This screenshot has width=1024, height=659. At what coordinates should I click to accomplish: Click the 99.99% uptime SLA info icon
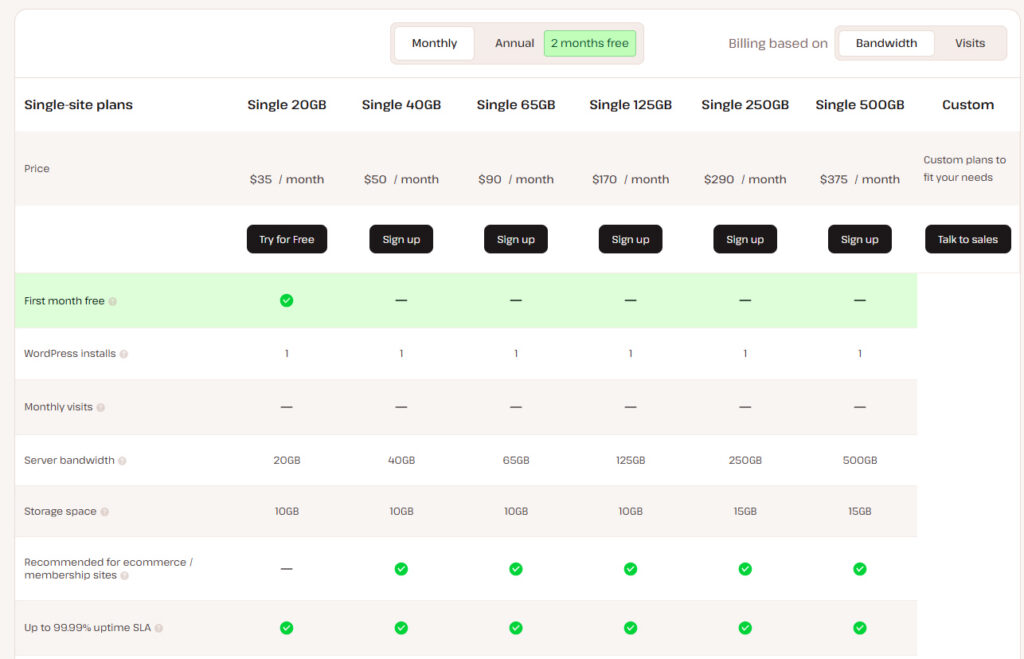click(x=159, y=628)
